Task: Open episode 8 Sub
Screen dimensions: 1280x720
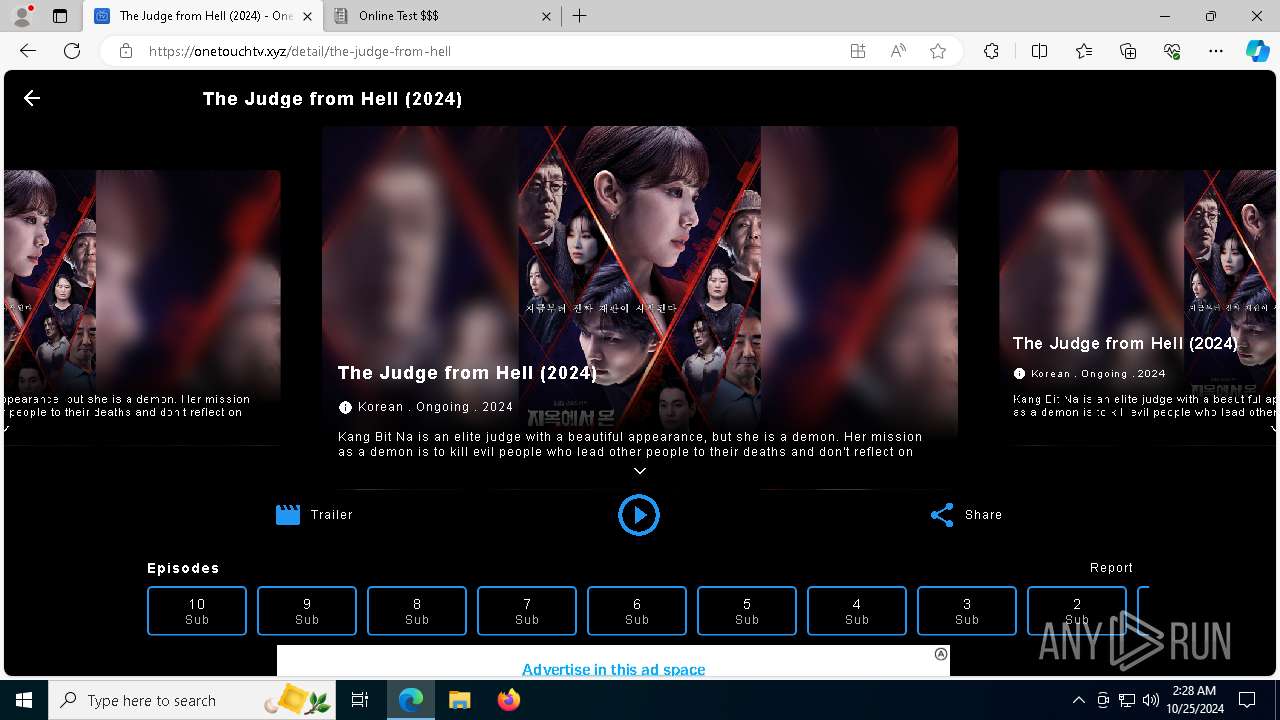Action: coord(417,611)
